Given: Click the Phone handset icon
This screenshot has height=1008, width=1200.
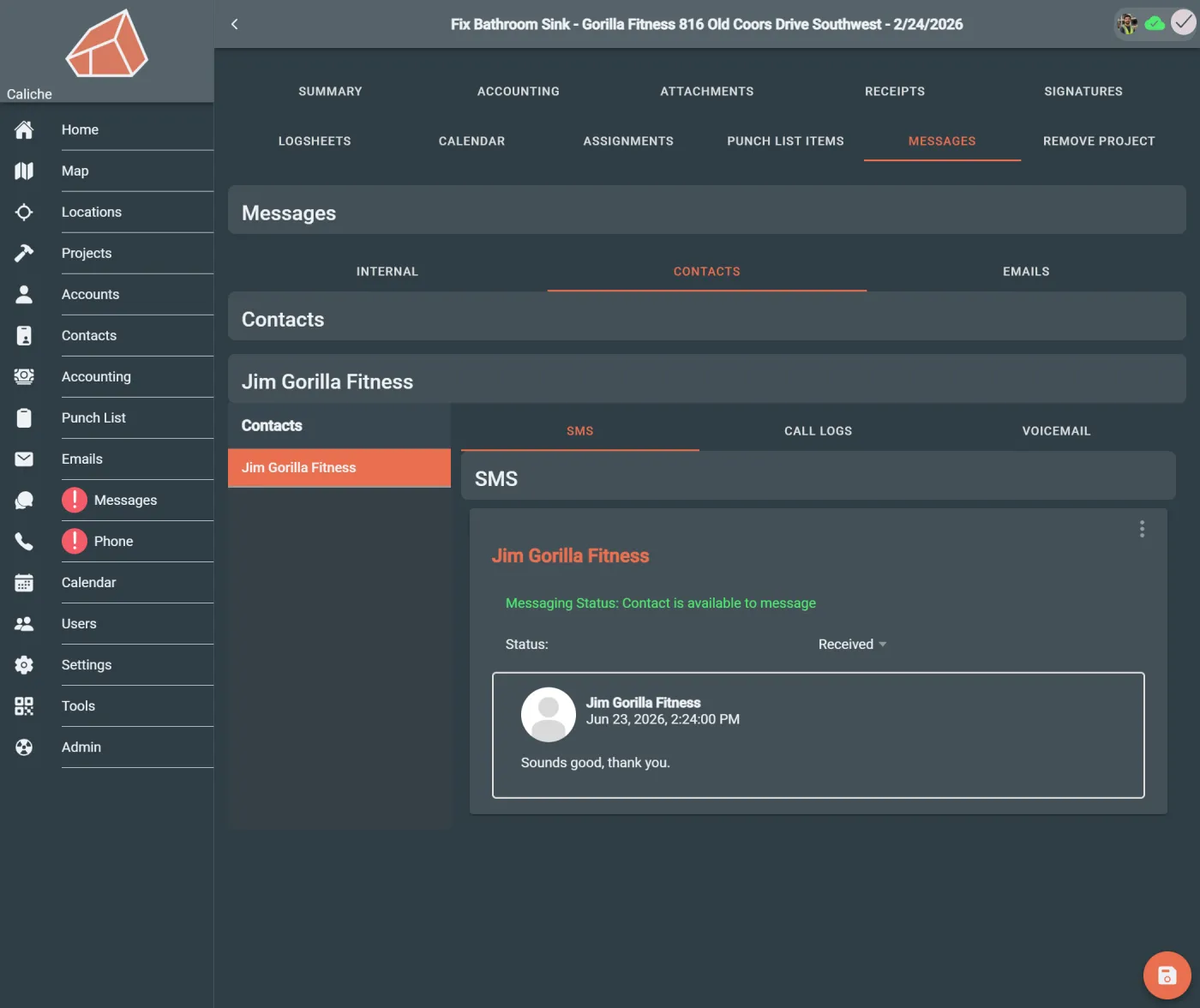Looking at the screenshot, I should click(24, 541).
